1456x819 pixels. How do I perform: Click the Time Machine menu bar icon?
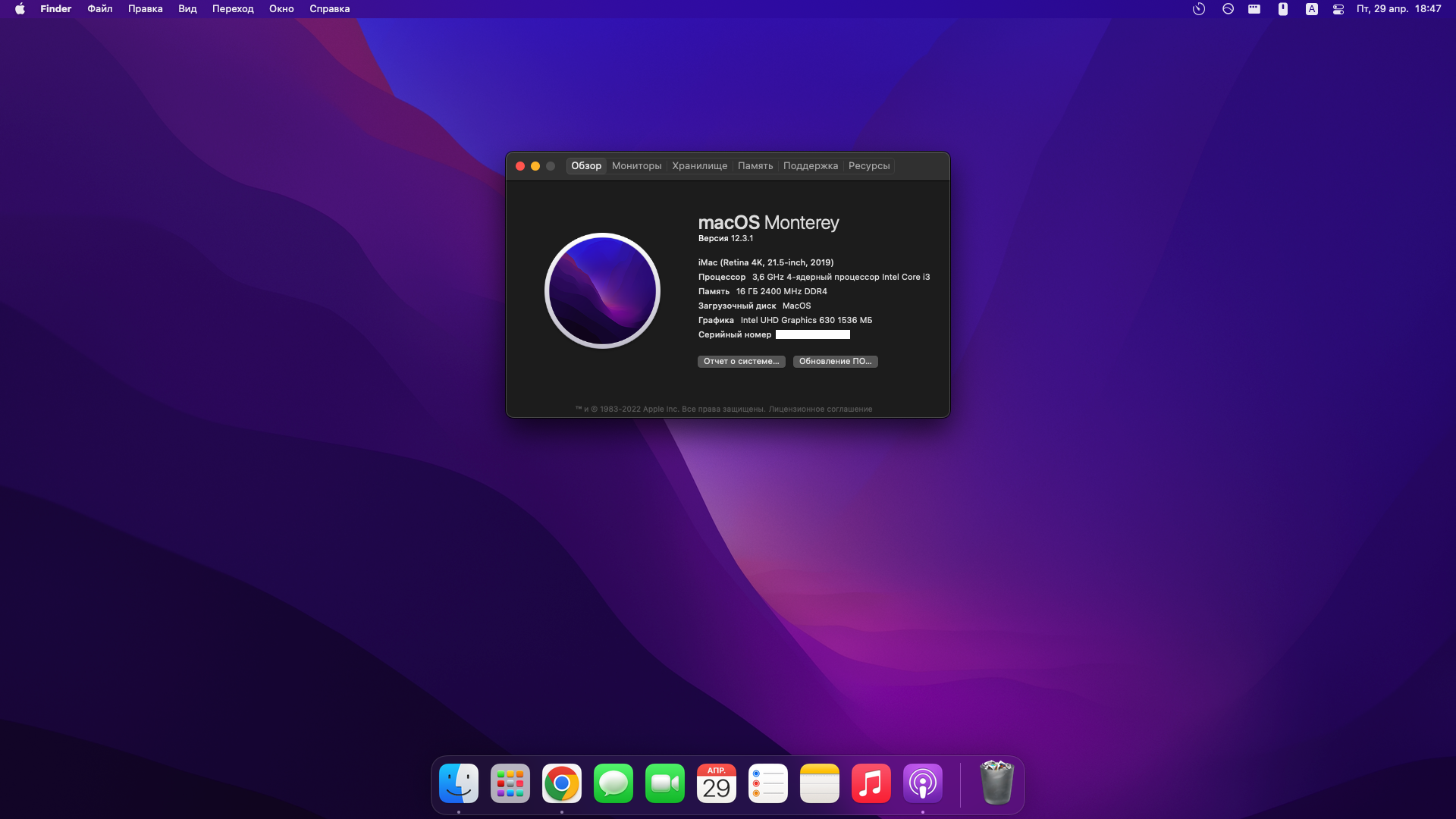1199,9
